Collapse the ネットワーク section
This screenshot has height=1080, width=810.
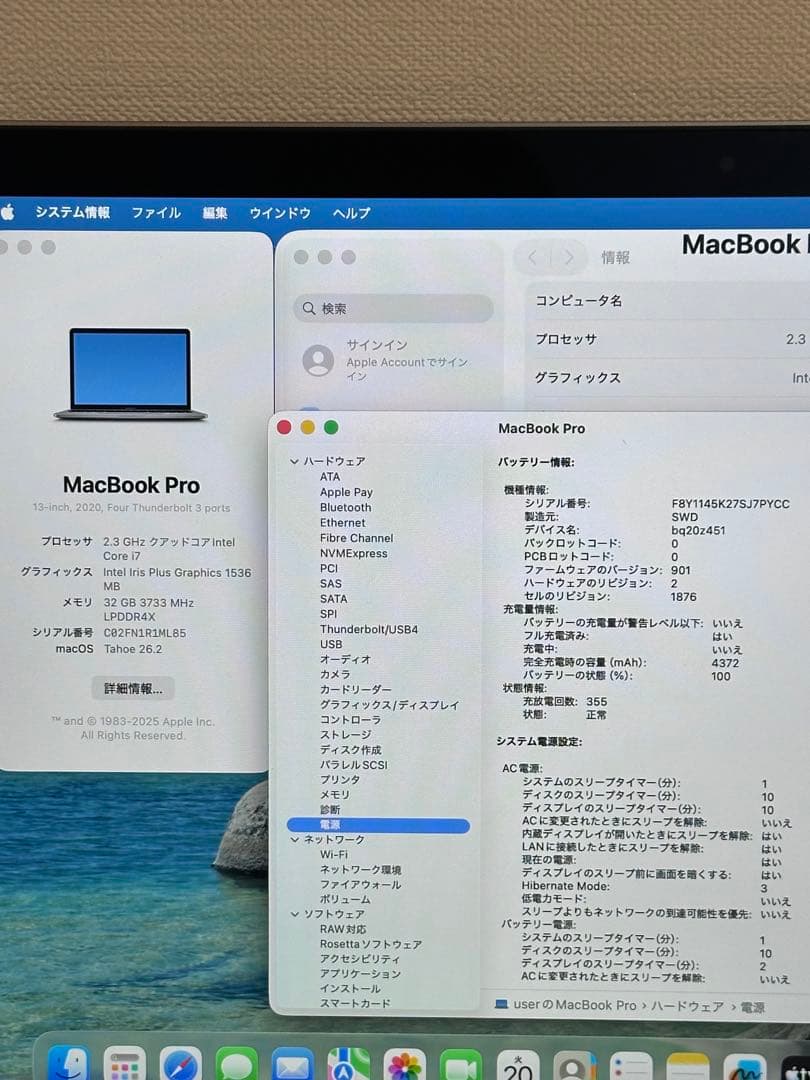click(295, 840)
